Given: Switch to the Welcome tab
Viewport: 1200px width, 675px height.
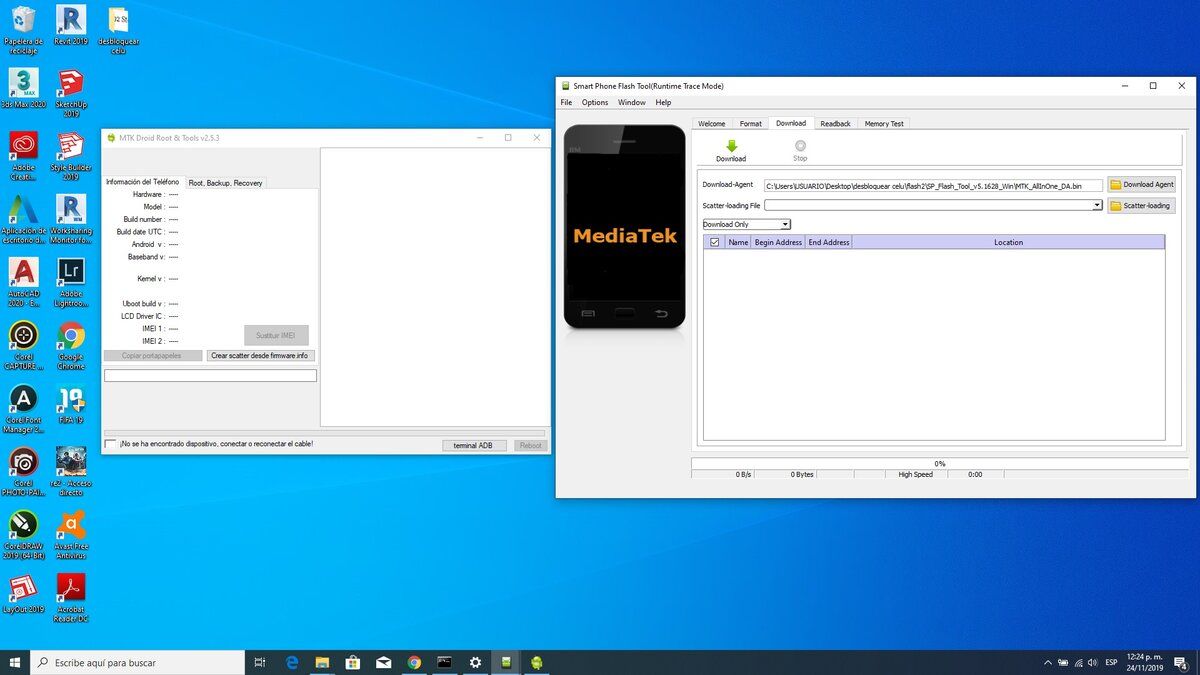Looking at the screenshot, I should [711, 124].
